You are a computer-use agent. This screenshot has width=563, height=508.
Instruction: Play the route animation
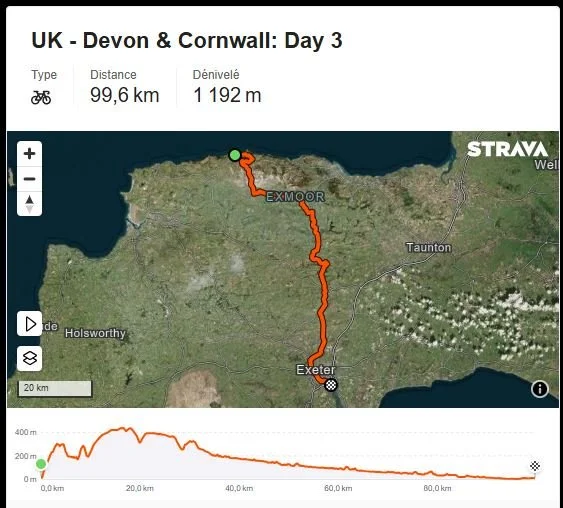(x=29, y=324)
